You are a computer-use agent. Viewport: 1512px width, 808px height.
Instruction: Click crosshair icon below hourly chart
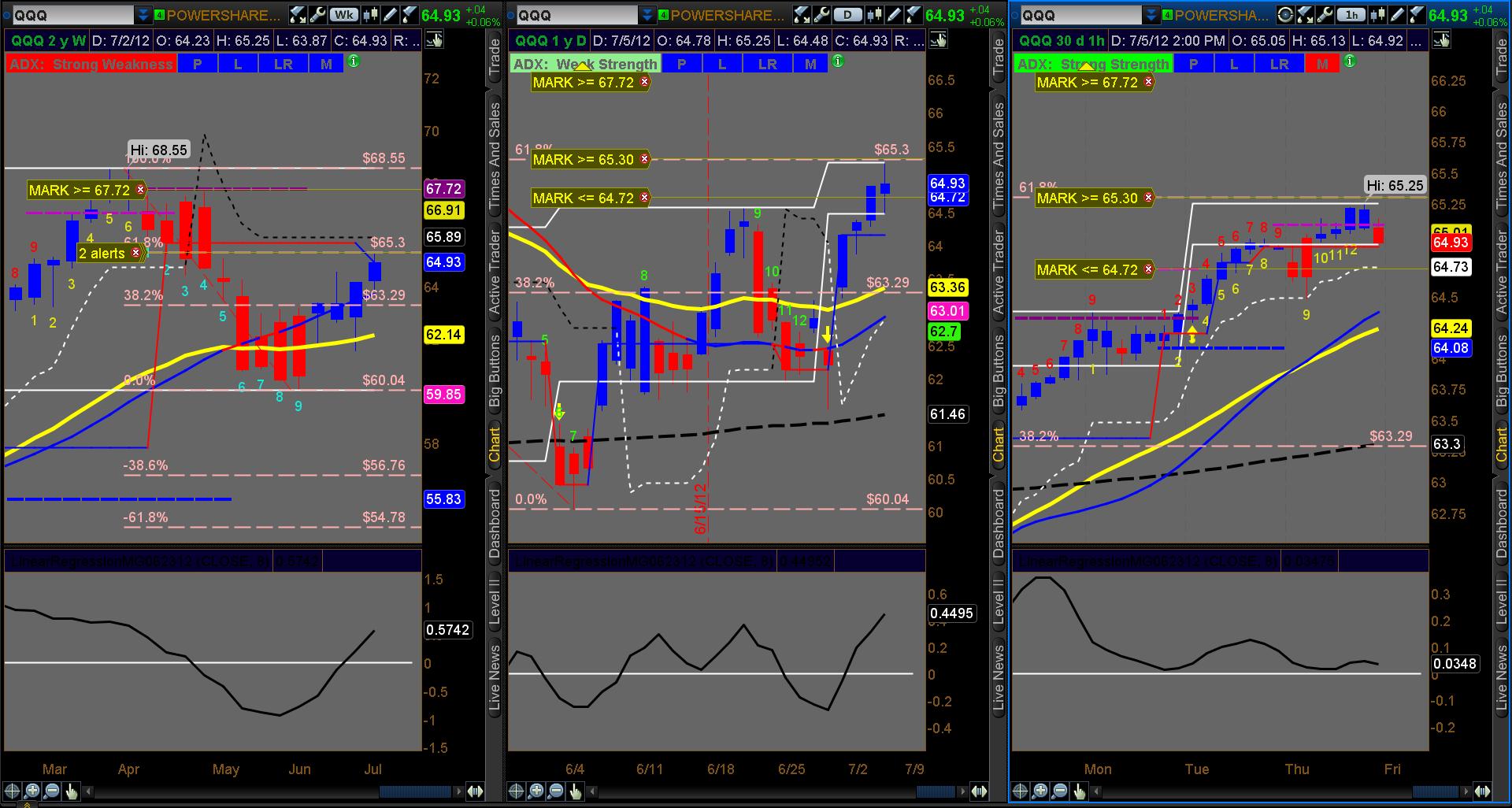1021,791
